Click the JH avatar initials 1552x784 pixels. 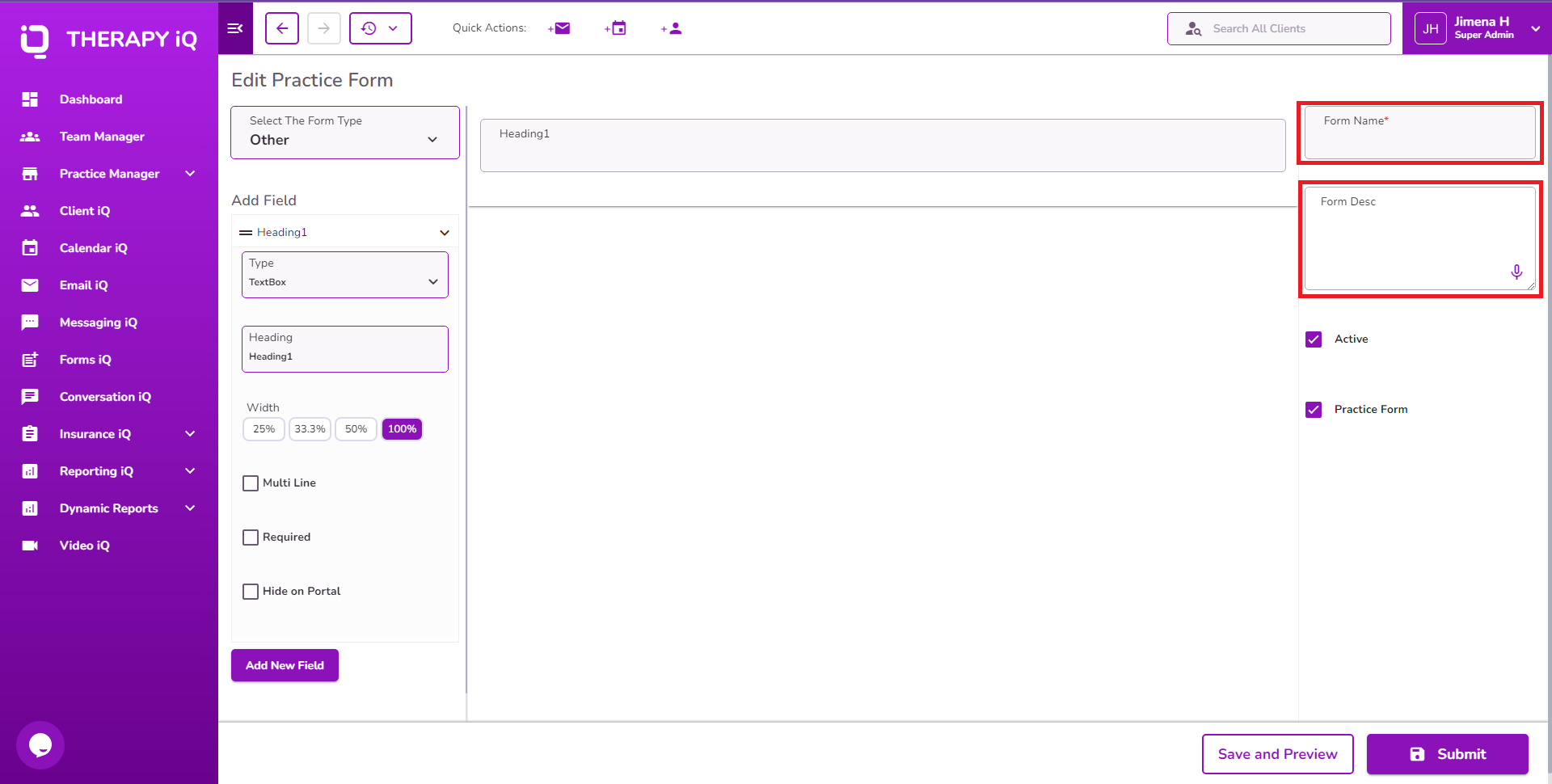pyautogui.click(x=1431, y=28)
